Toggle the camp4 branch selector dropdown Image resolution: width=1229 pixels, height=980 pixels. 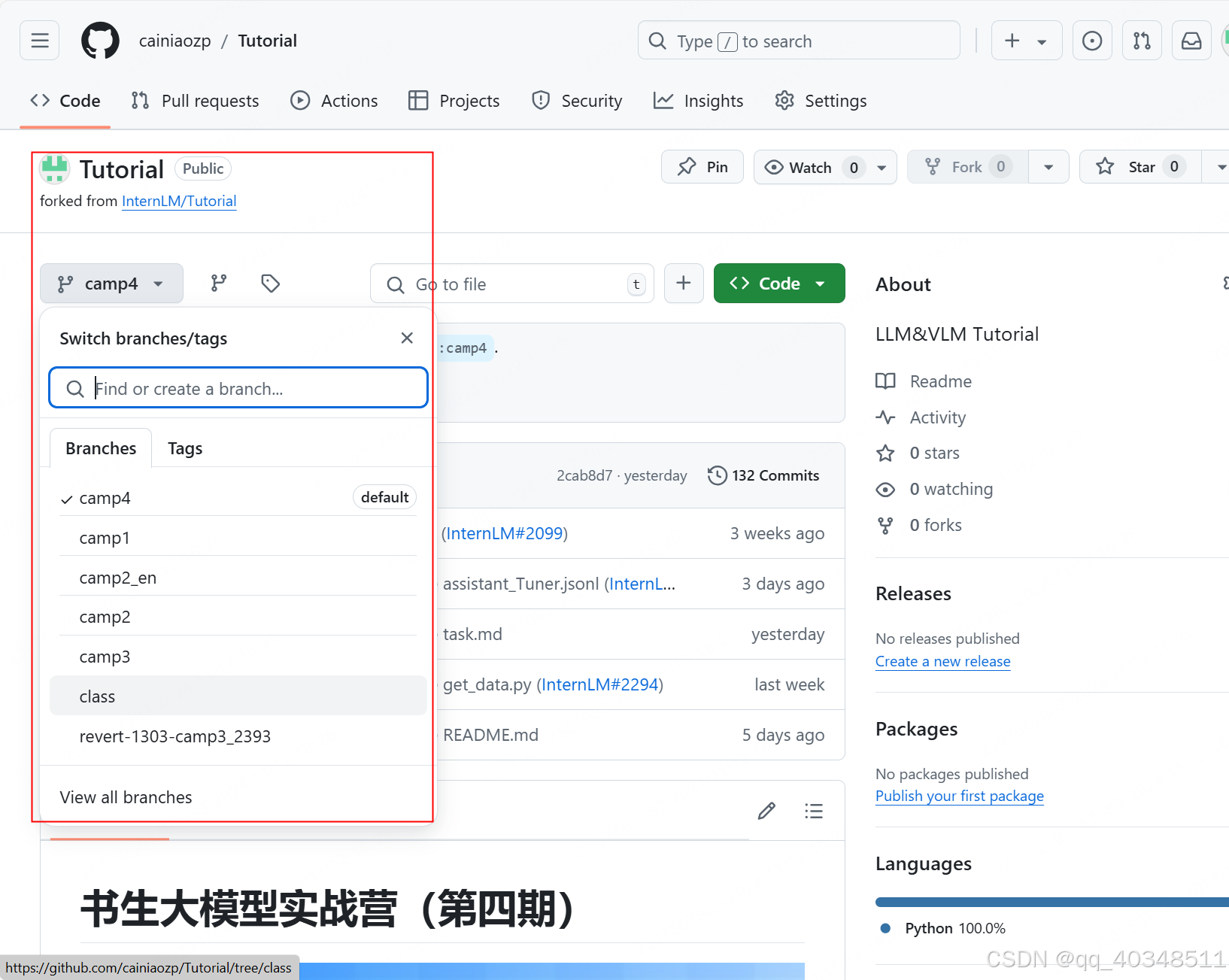click(x=111, y=284)
